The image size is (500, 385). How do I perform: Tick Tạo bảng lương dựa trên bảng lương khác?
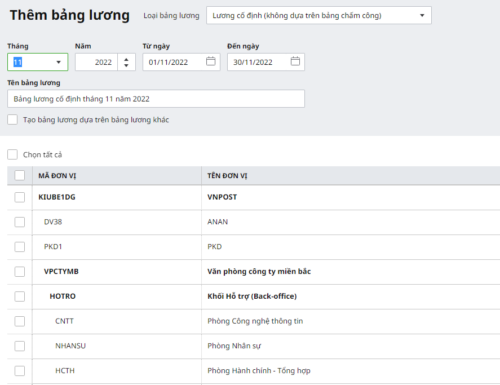coord(13,120)
